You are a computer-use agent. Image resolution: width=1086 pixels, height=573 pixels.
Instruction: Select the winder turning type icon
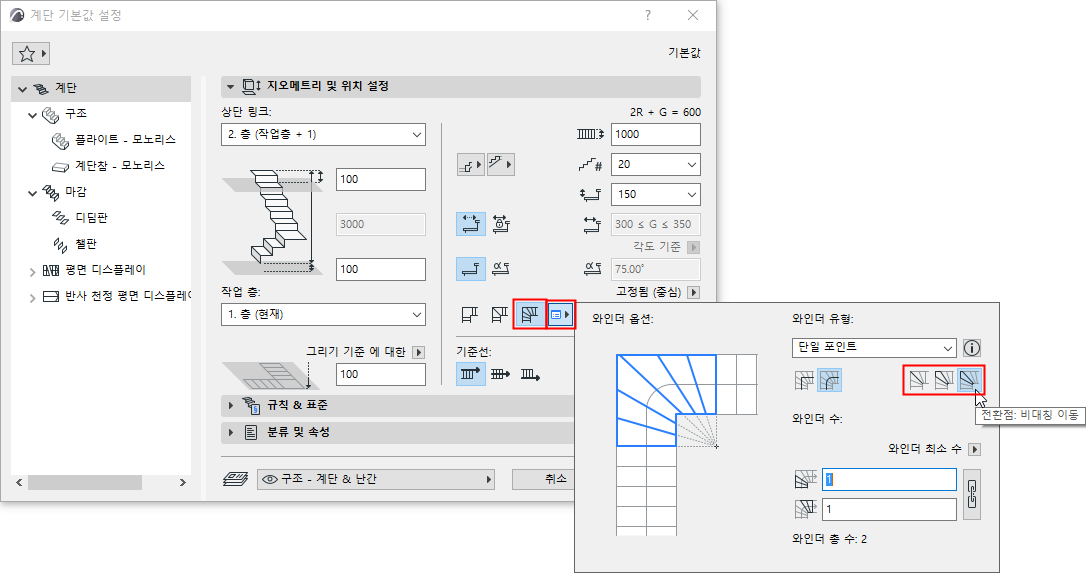(530, 315)
